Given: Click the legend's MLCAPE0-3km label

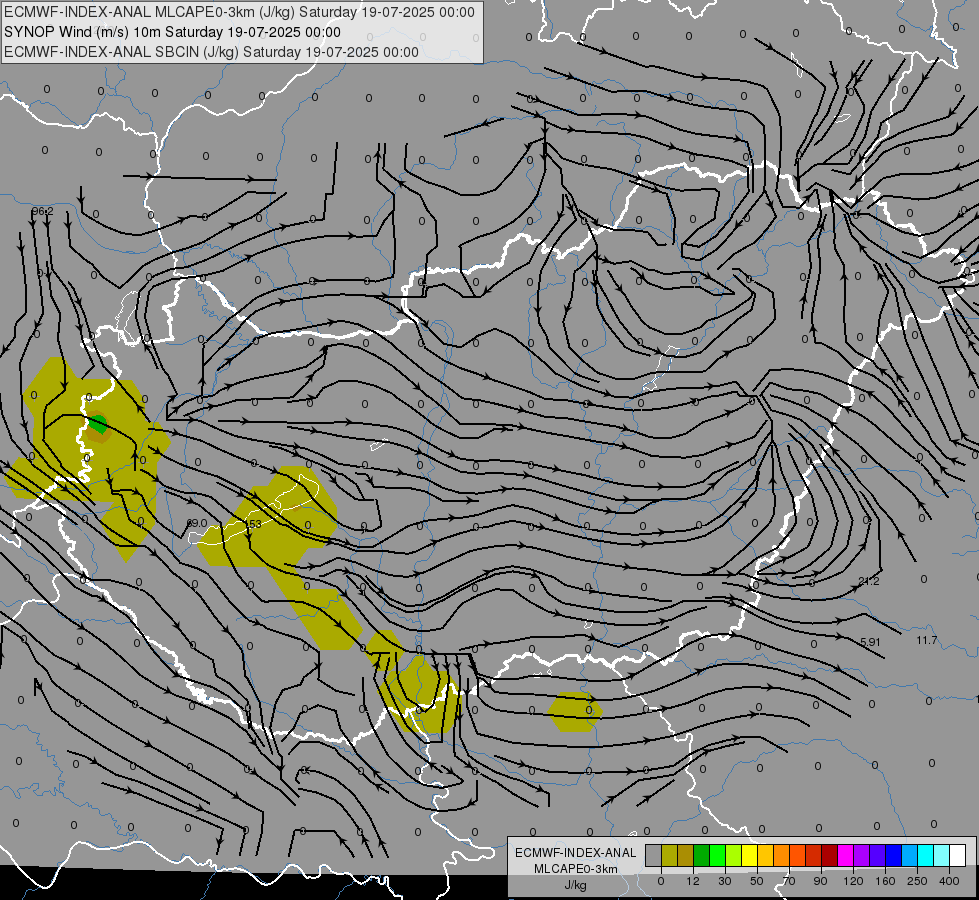Looking at the screenshot, I should (x=576, y=869).
